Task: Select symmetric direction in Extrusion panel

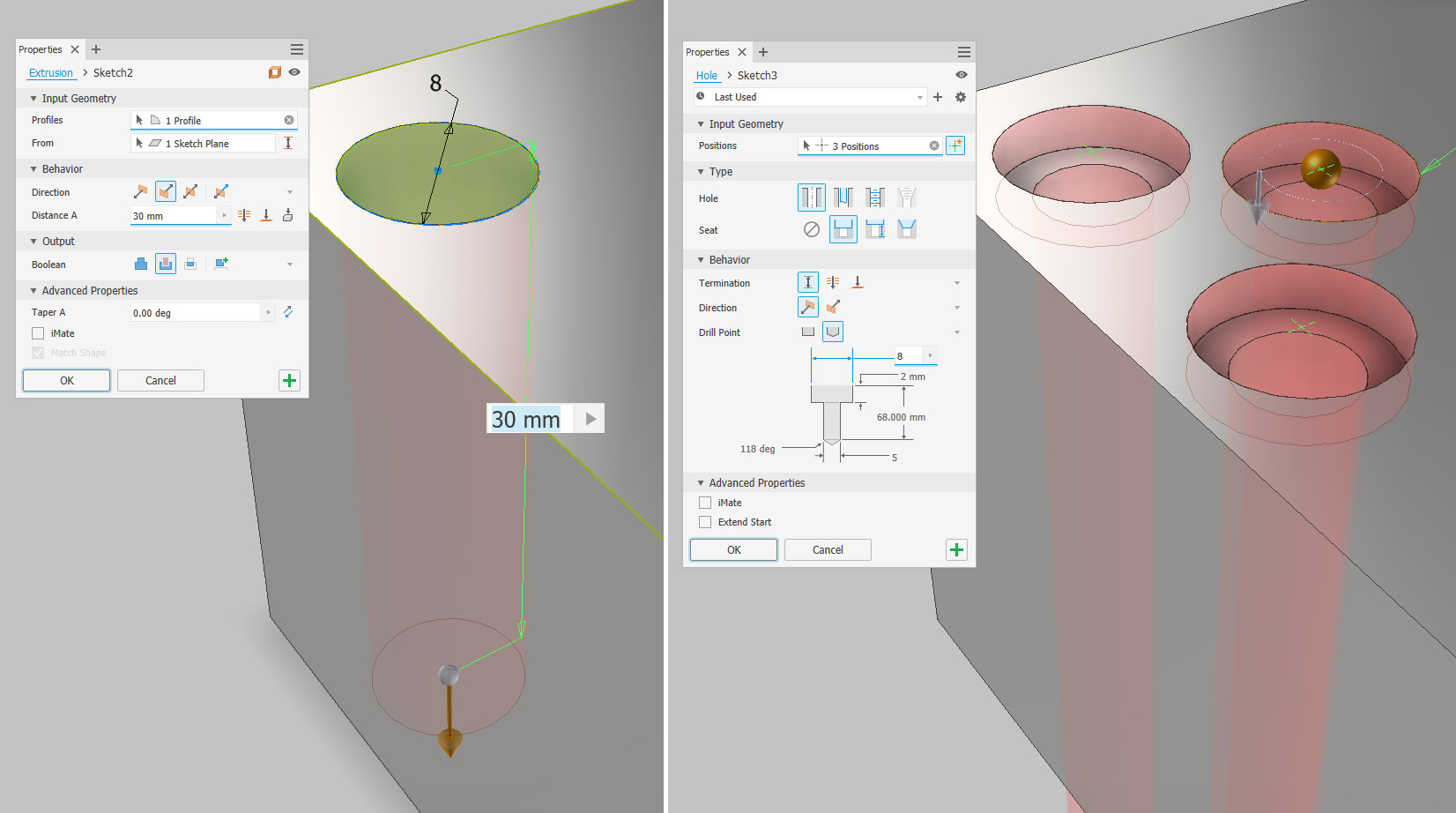Action: (189, 191)
